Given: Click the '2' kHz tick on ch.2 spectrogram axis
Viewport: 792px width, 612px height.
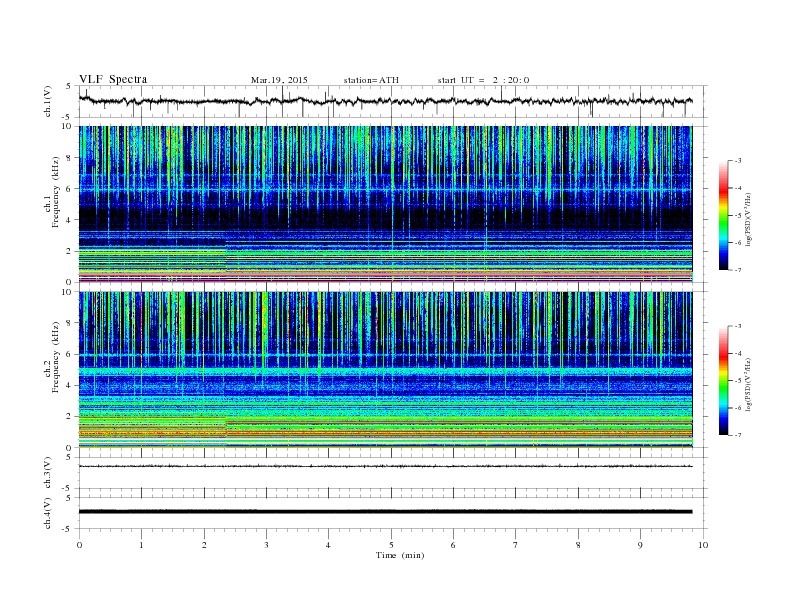Looking at the screenshot, I should click(x=69, y=417).
